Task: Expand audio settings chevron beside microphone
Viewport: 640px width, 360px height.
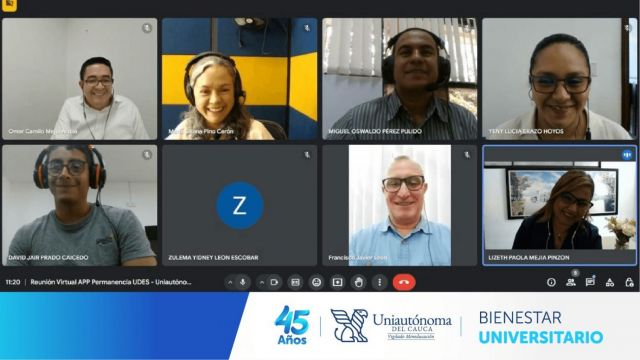Action: pyautogui.click(x=230, y=282)
